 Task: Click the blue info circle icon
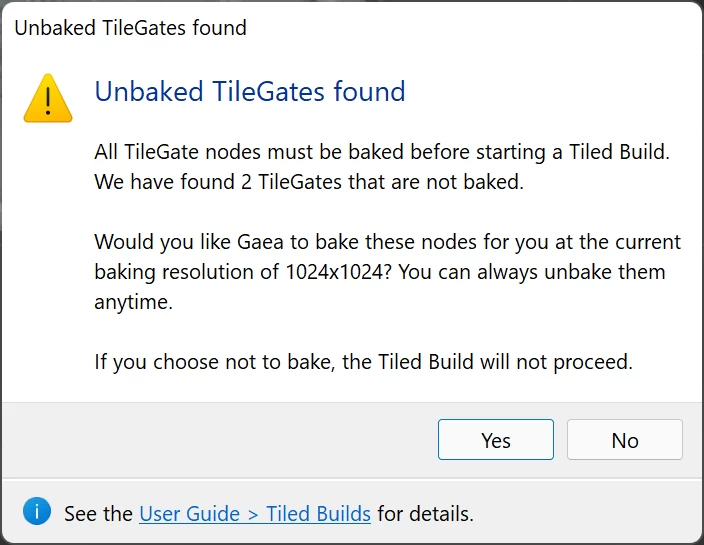click(x=37, y=511)
